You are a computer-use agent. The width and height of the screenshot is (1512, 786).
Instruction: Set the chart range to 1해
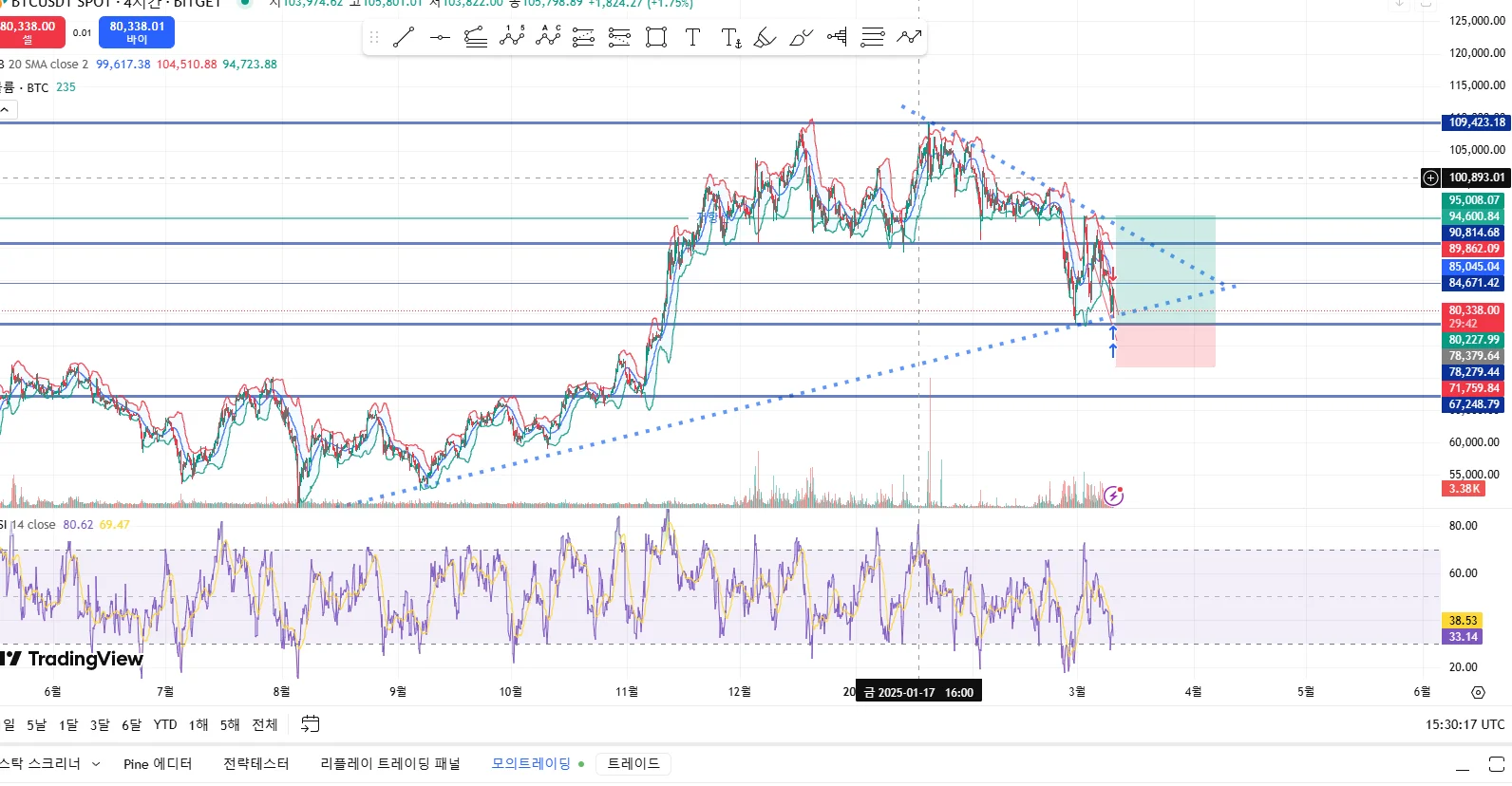(x=198, y=725)
